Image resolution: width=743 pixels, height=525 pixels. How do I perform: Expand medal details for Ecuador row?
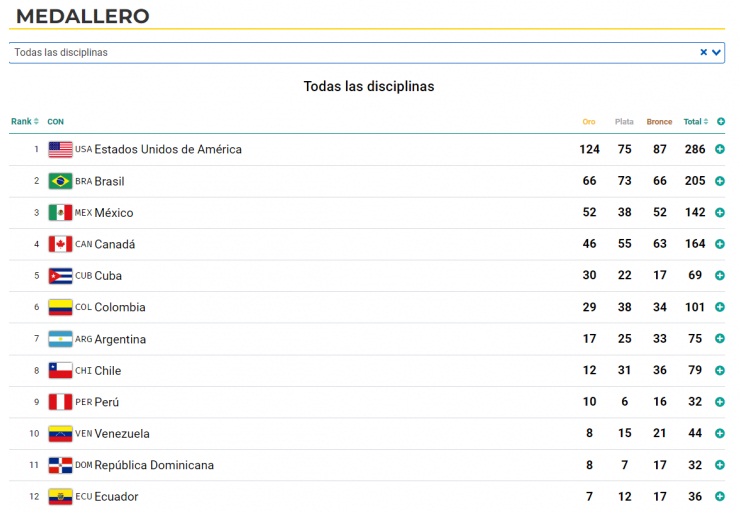[720, 497]
